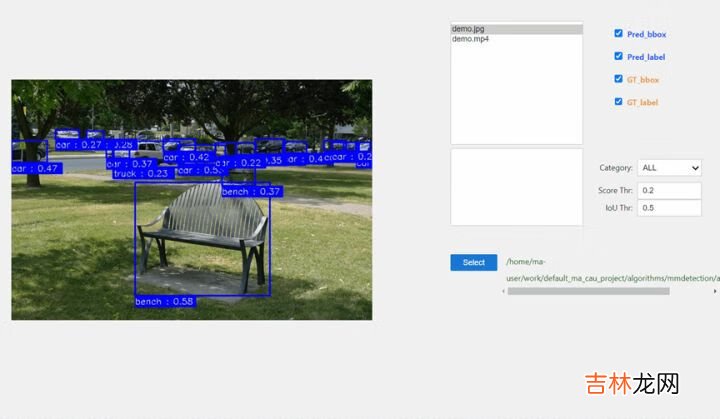
Task: Focus the IoU Thr input field
Action: pos(669,208)
